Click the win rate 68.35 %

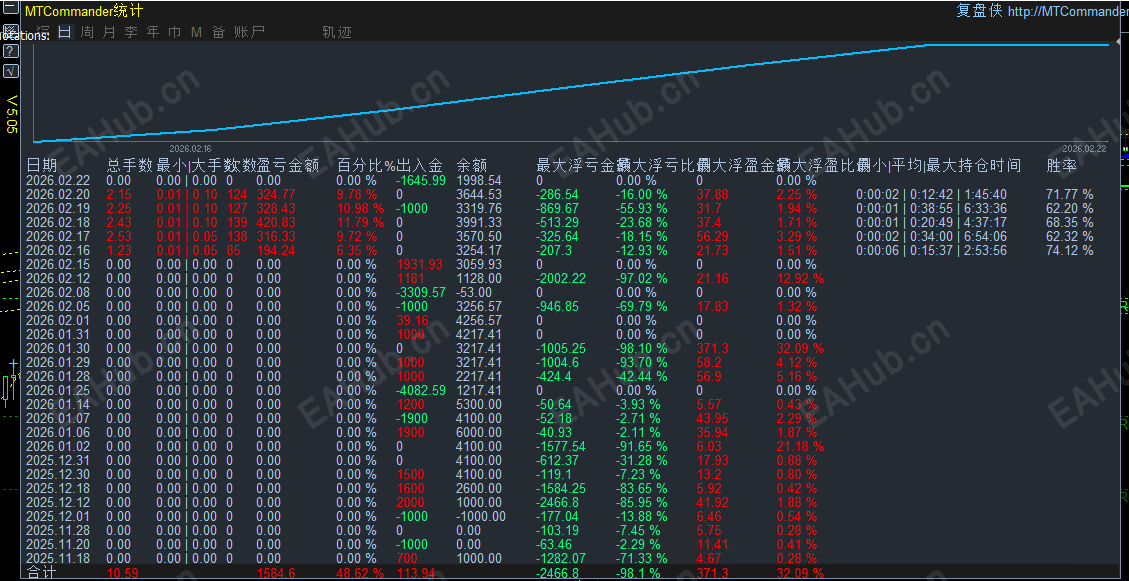[1069, 222]
